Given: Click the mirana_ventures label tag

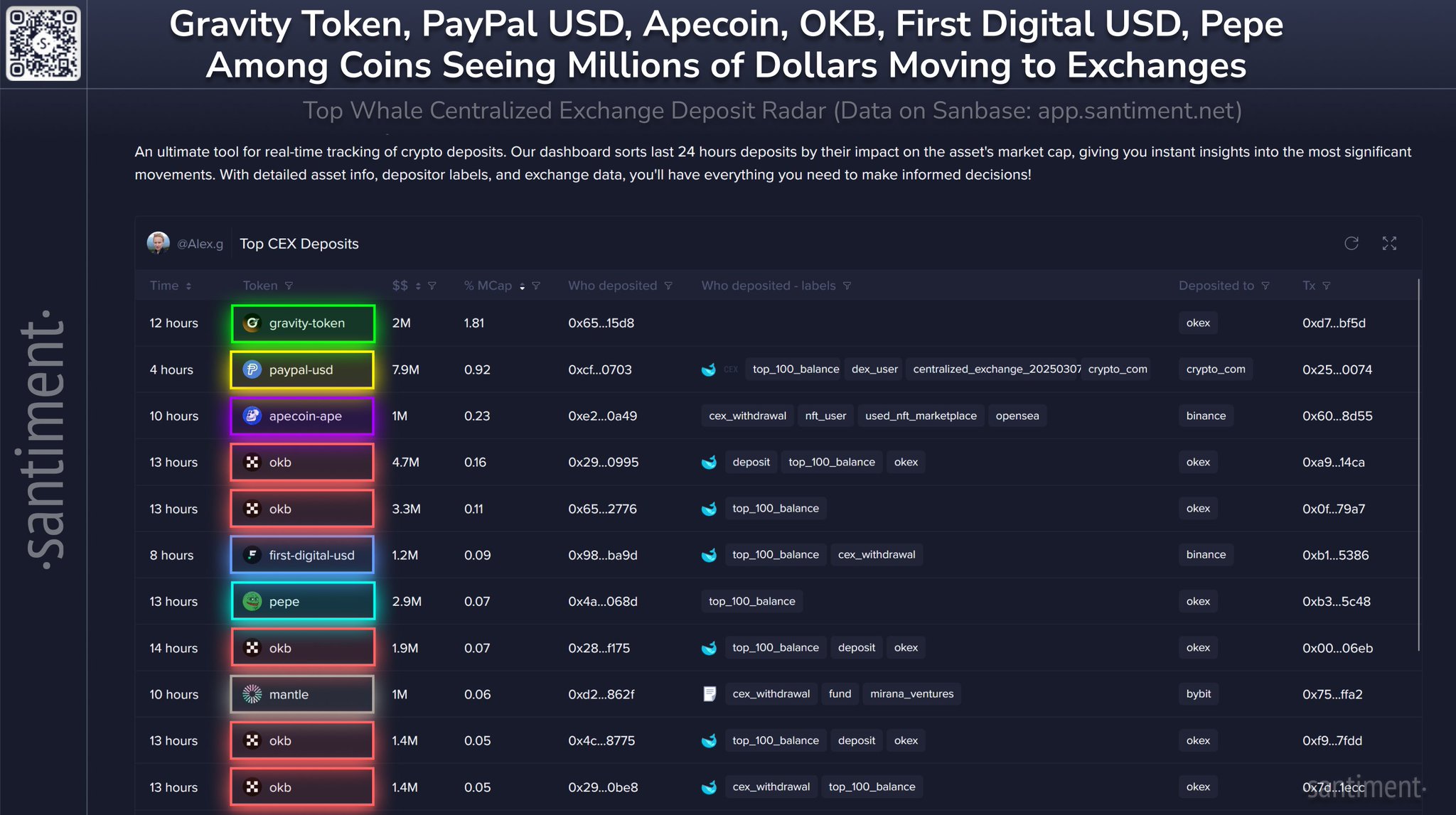Looking at the screenshot, I should (x=912, y=694).
